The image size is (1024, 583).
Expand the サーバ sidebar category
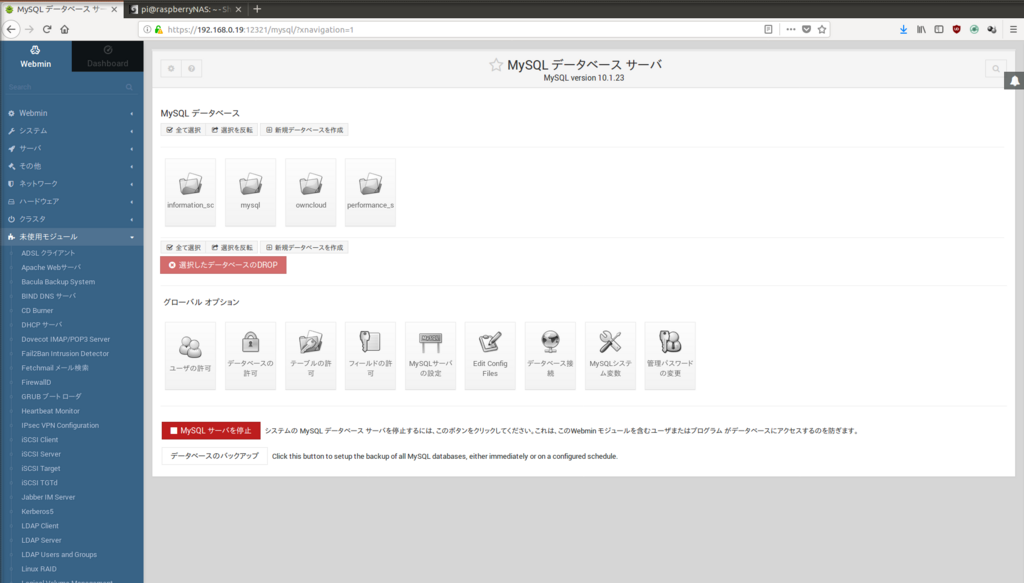point(71,148)
